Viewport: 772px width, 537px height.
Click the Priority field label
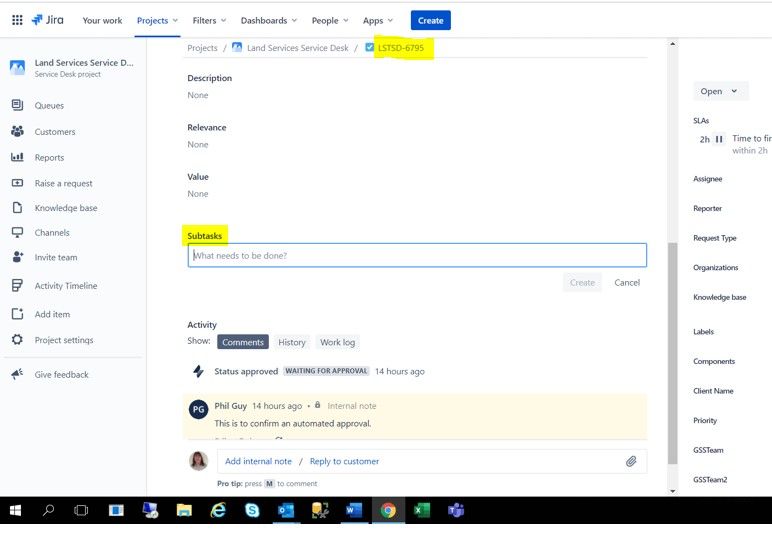pyautogui.click(x=705, y=420)
